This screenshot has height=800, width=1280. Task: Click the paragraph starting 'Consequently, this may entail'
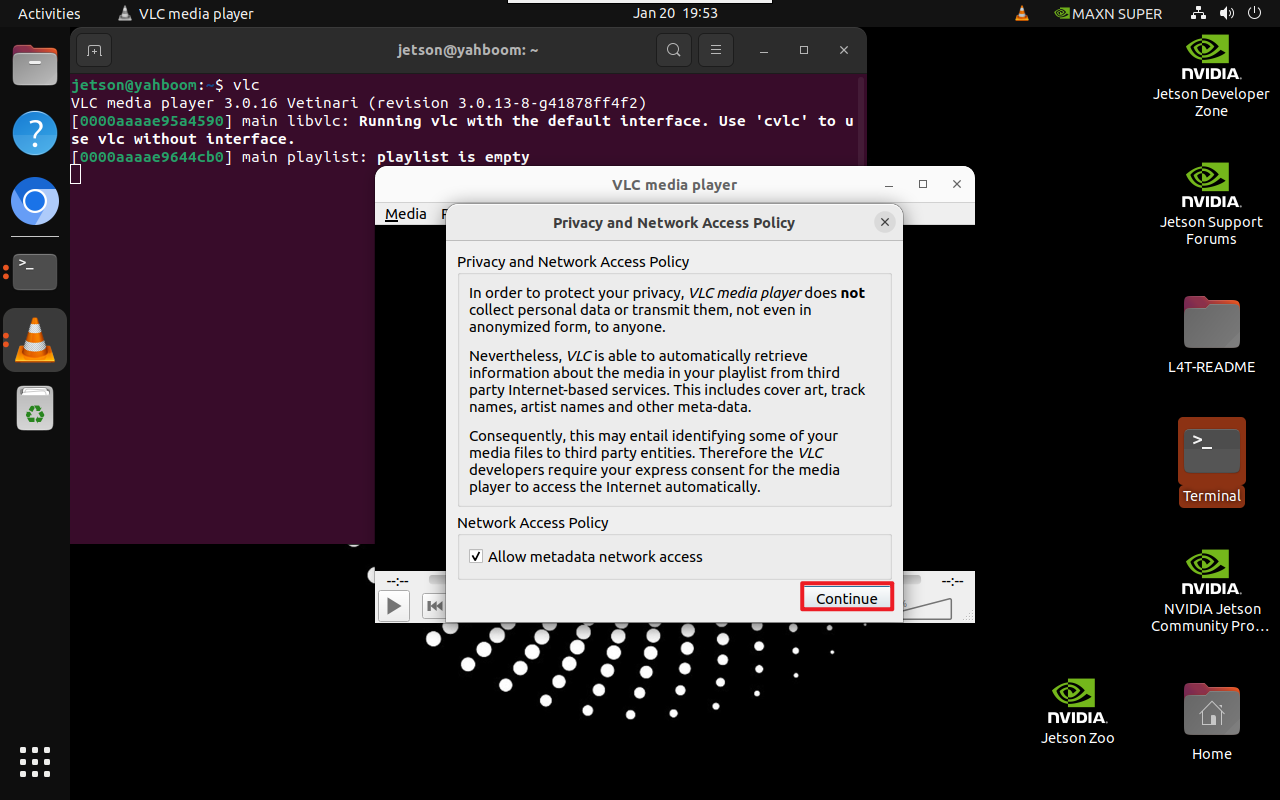pyautogui.click(x=655, y=461)
